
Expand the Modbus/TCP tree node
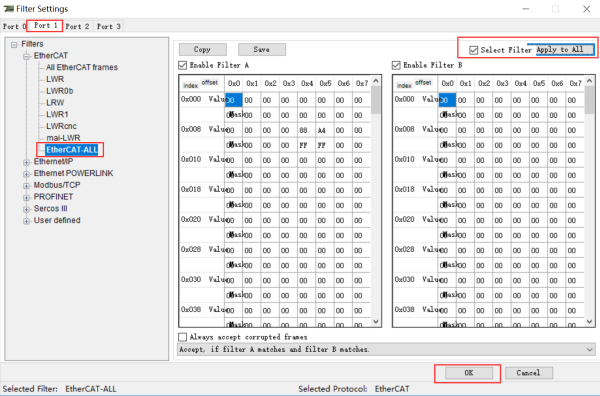click(x=26, y=186)
